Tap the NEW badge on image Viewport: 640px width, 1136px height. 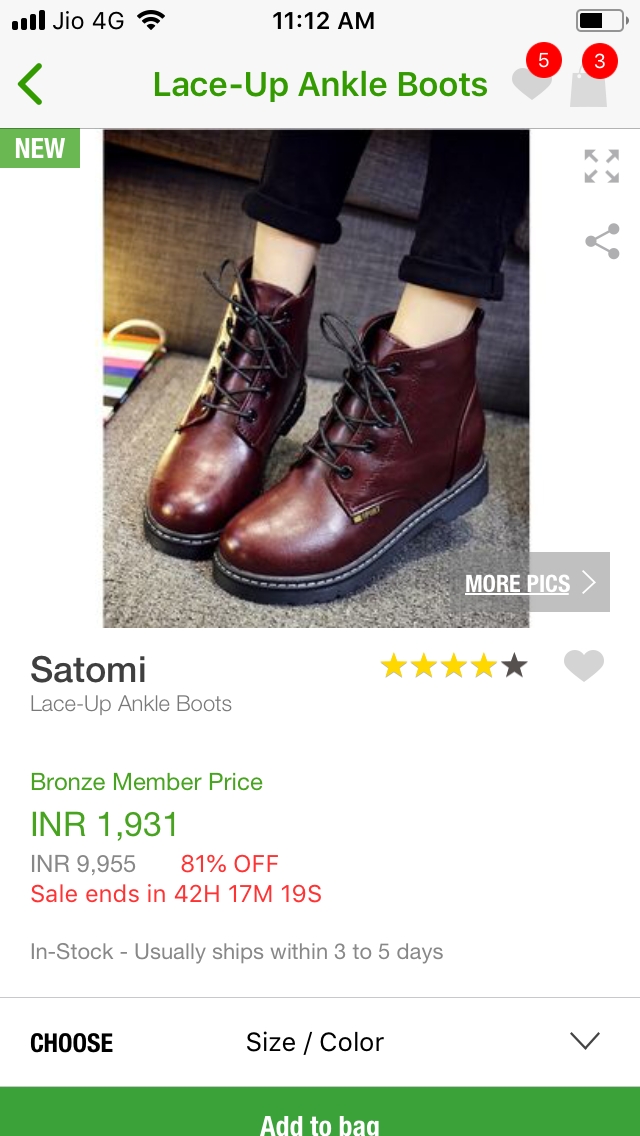coord(40,149)
